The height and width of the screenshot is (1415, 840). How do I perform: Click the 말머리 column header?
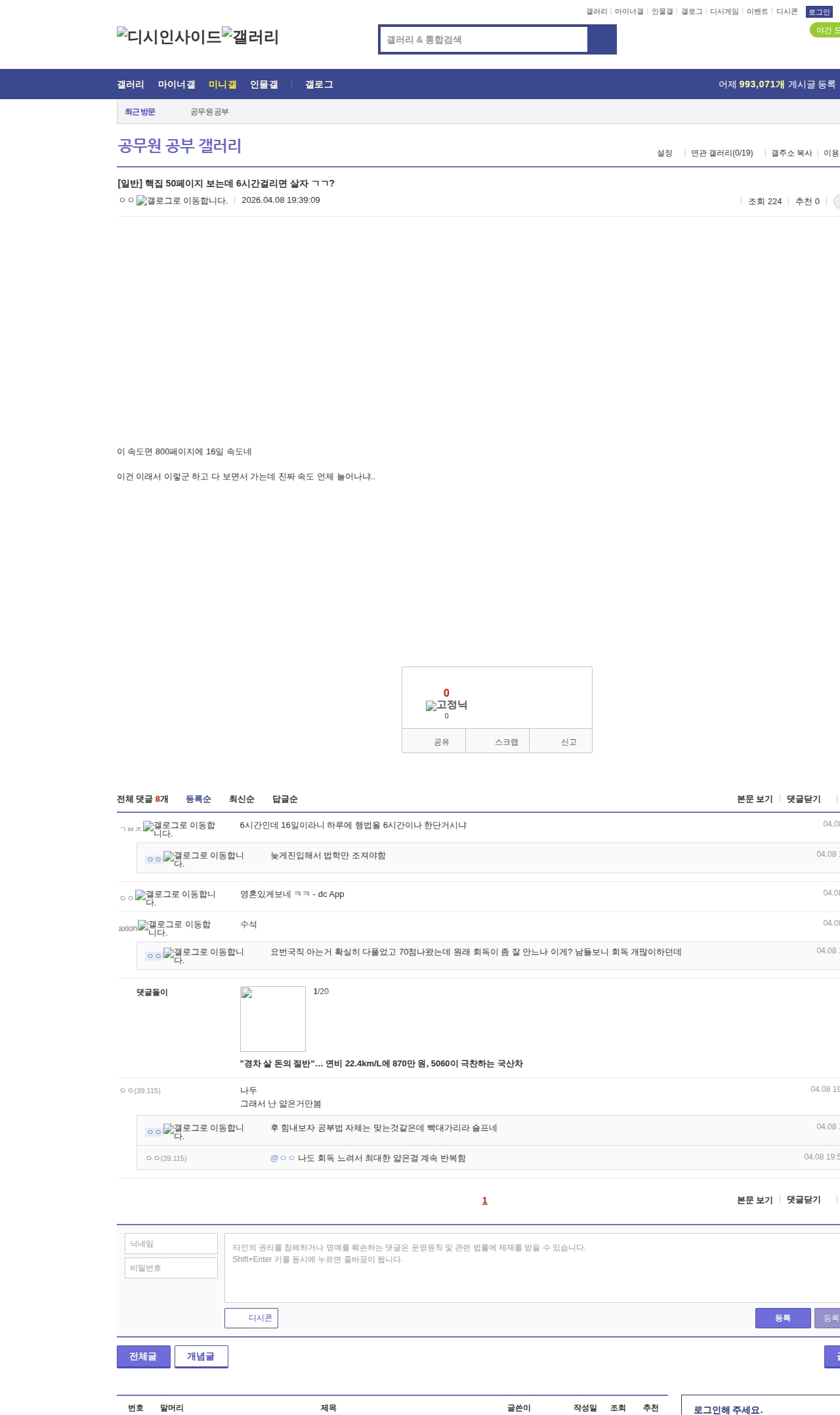coord(172,1408)
